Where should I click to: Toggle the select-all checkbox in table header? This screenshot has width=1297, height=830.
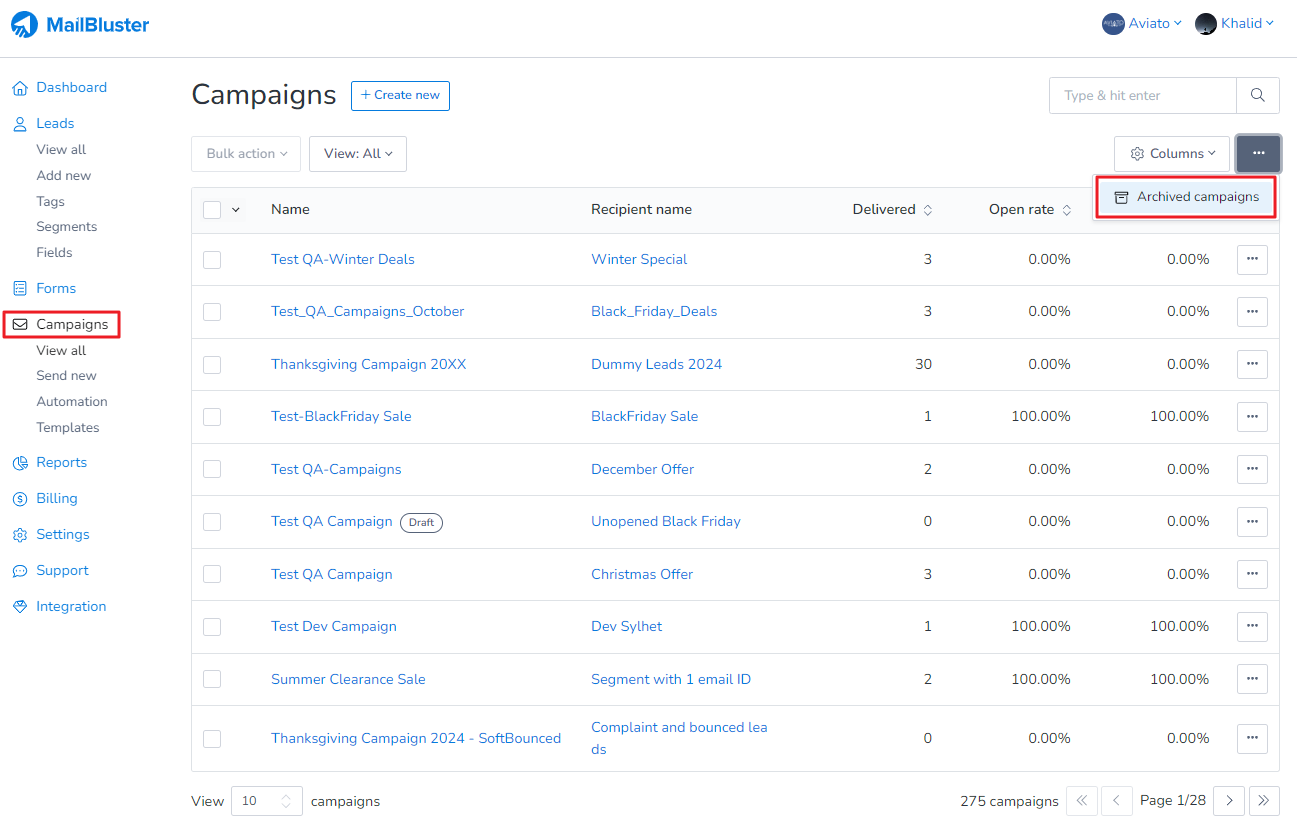pyautogui.click(x=212, y=210)
